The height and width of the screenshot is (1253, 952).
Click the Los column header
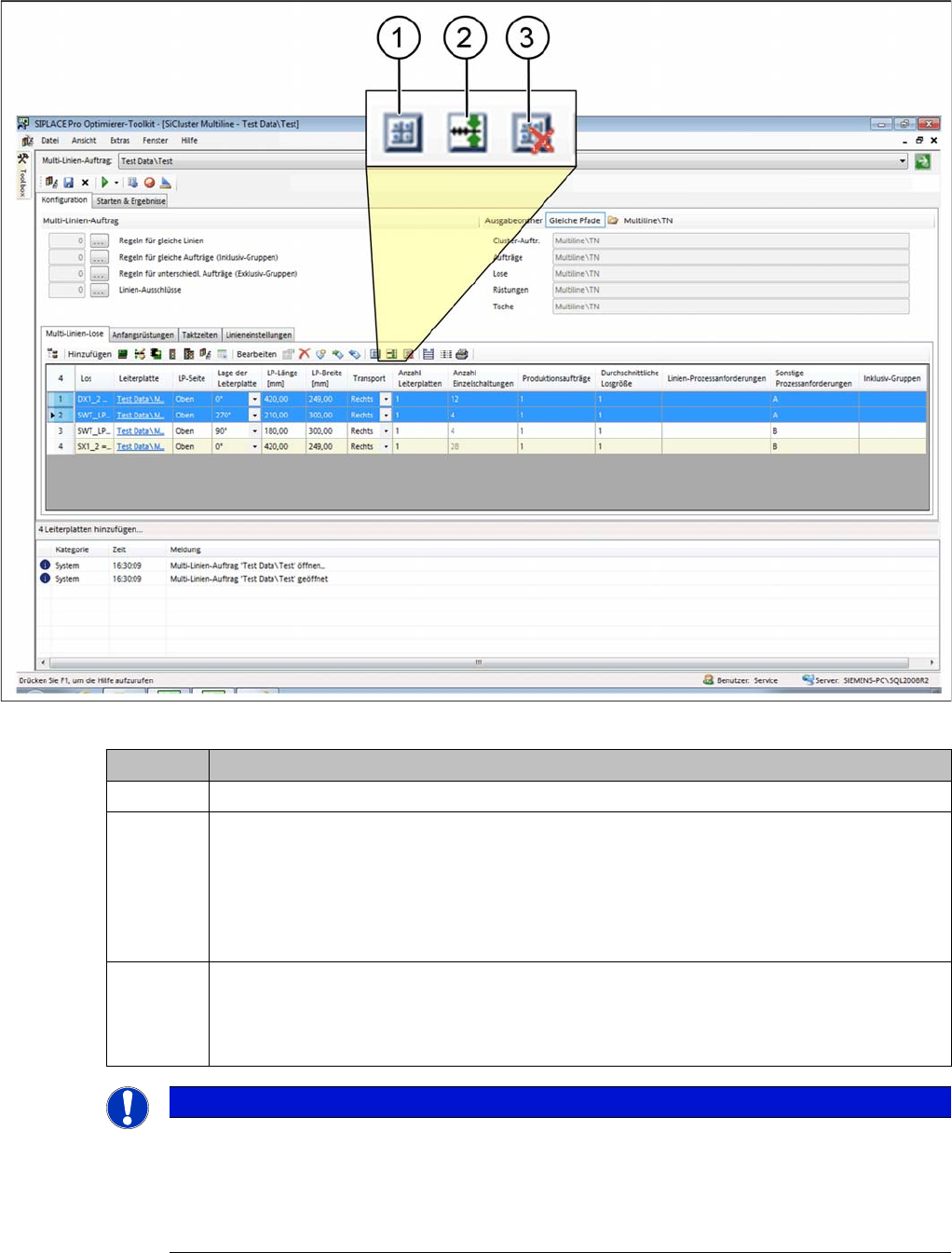pyautogui.click(x=93, y=378)
